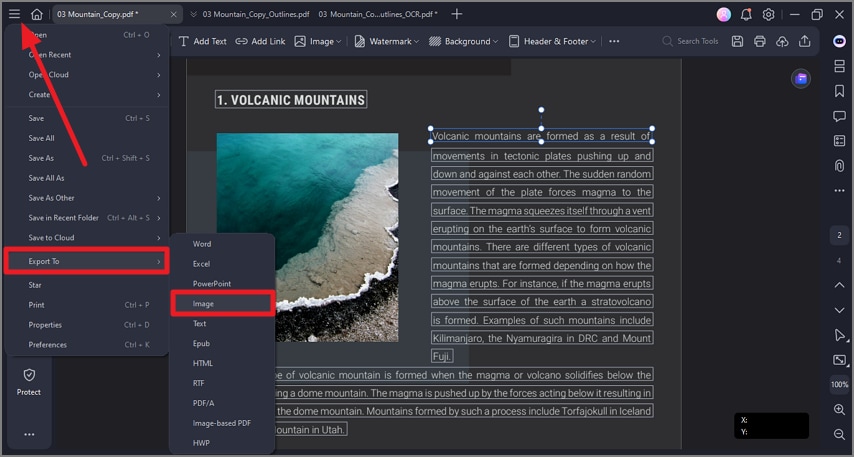Select the Add Text tool
This screenshot has width=854, height=457.
(202, 41)
